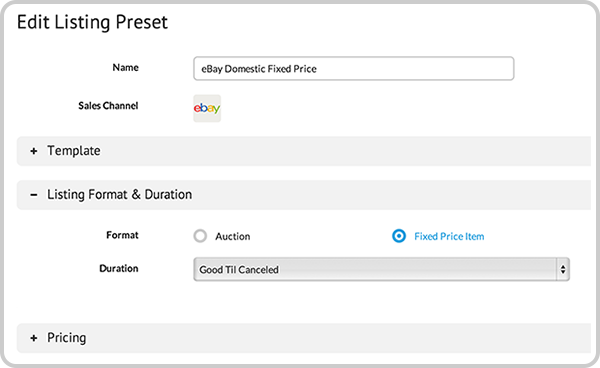Image resolution: width=600 pixels, height=368 pixels.
Task: Click the Name field label
Action: [126, 67]
